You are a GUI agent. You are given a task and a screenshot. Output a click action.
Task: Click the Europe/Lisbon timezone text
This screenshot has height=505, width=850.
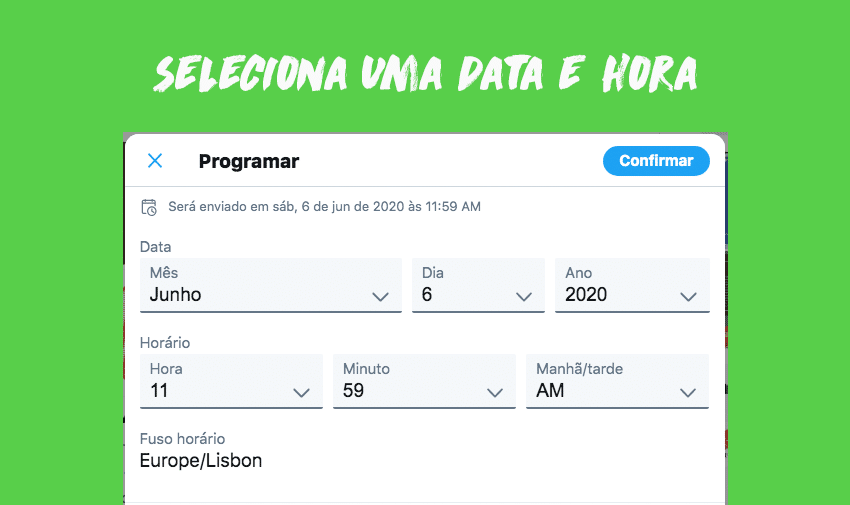[x=201, y=461]
